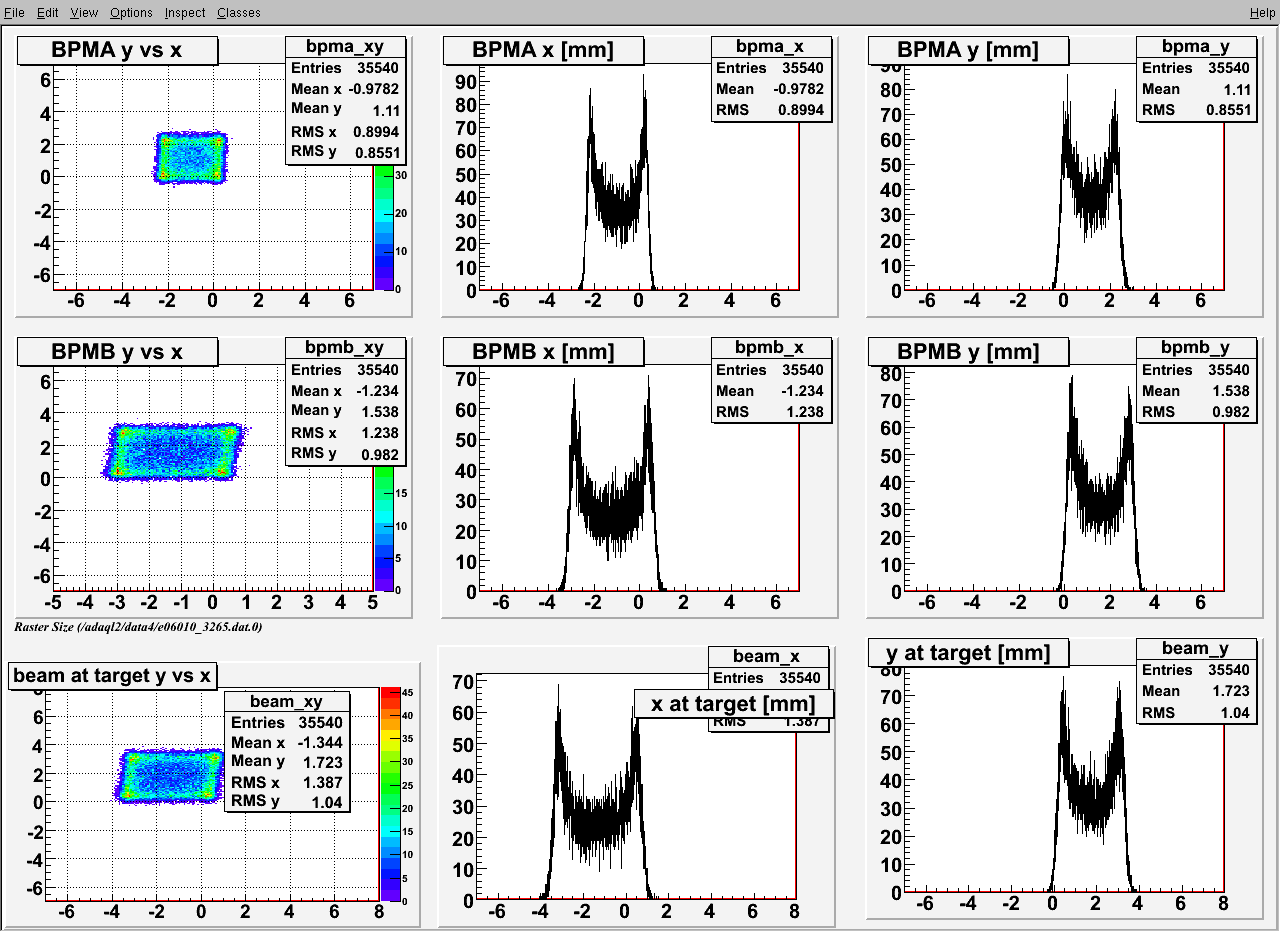Click 'Entries 35540' in beam_x stats

tap(768, 678)
